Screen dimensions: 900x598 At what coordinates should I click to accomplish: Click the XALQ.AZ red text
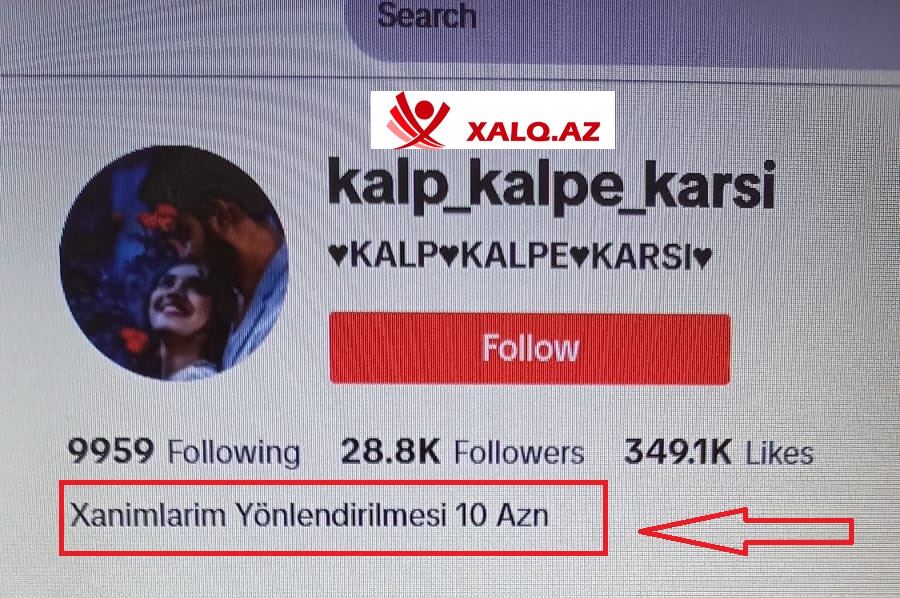click(533, 131)
